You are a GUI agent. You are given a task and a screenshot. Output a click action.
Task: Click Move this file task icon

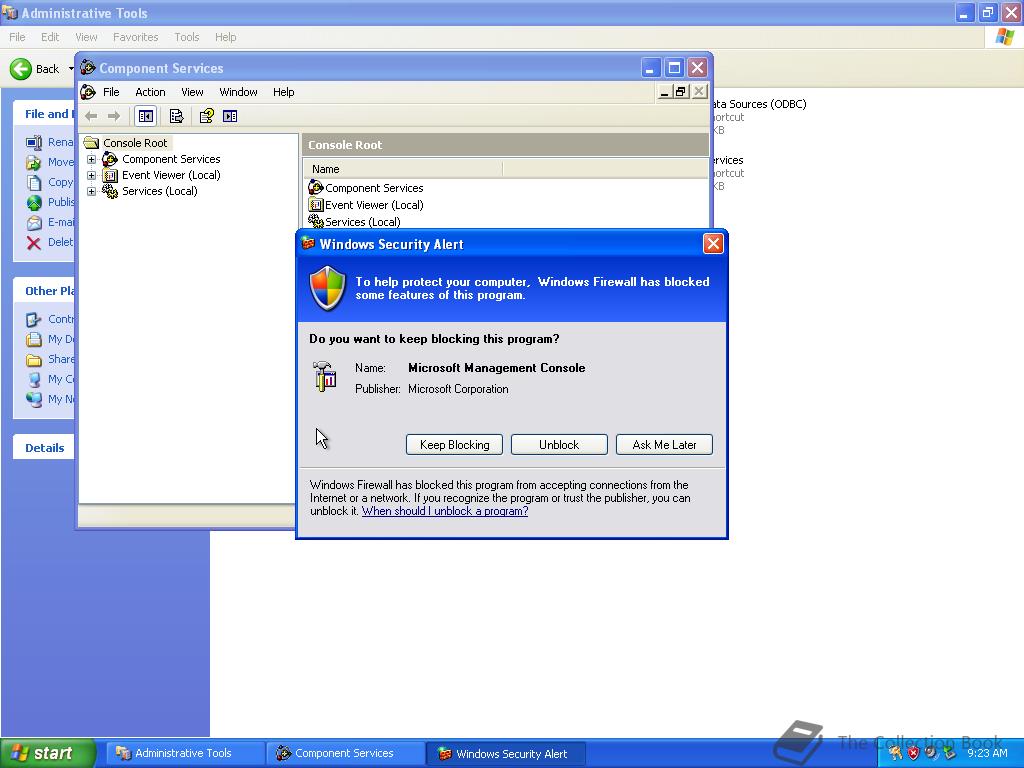coord(34,163)
